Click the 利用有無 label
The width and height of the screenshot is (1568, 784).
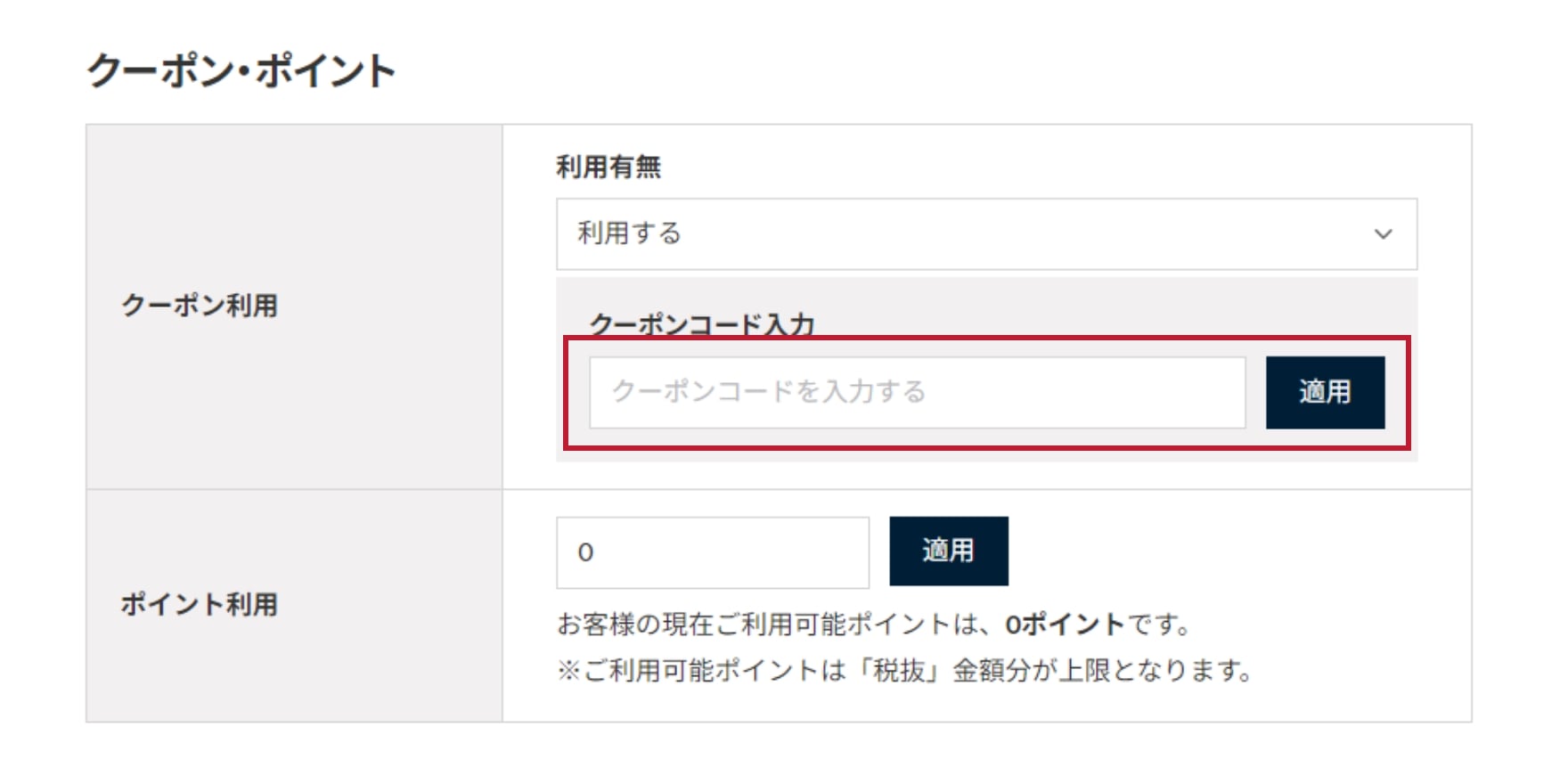(608, 167)
